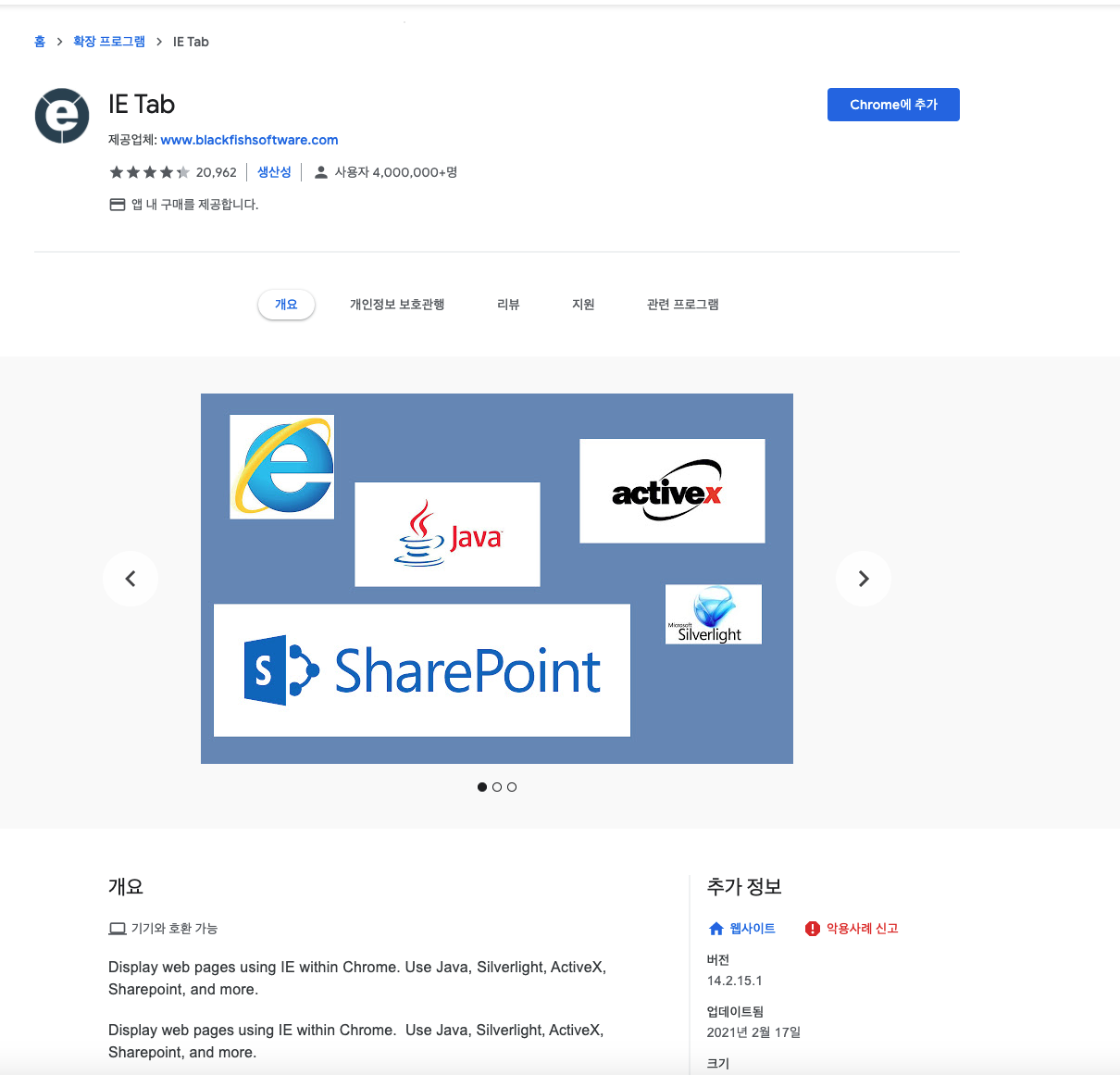Click the 개요 section heading
This screenshot has height=1075, width=1120.
click(x=126, y=887)
